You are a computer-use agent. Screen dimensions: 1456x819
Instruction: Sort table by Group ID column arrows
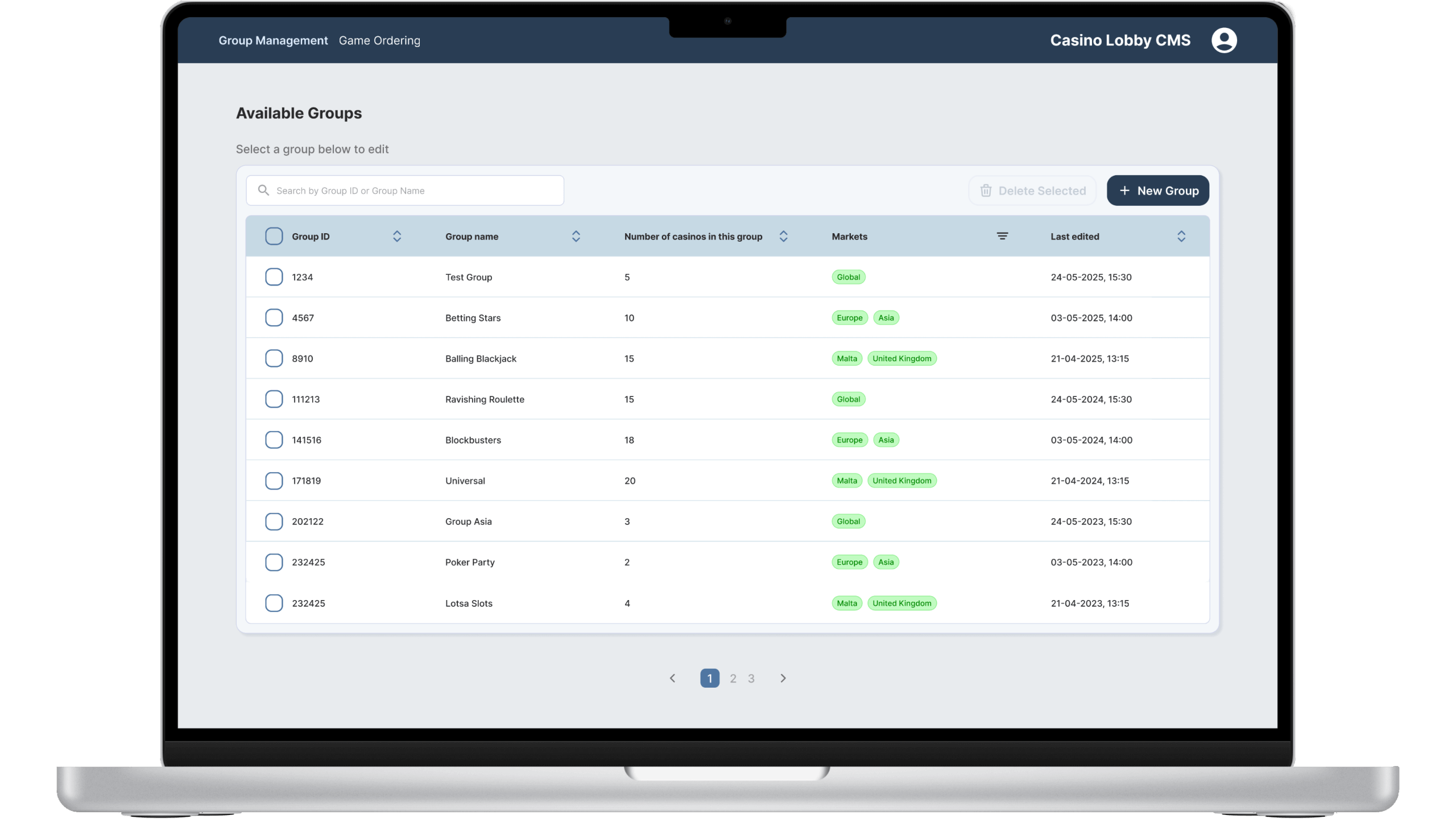tap(396, 236)
